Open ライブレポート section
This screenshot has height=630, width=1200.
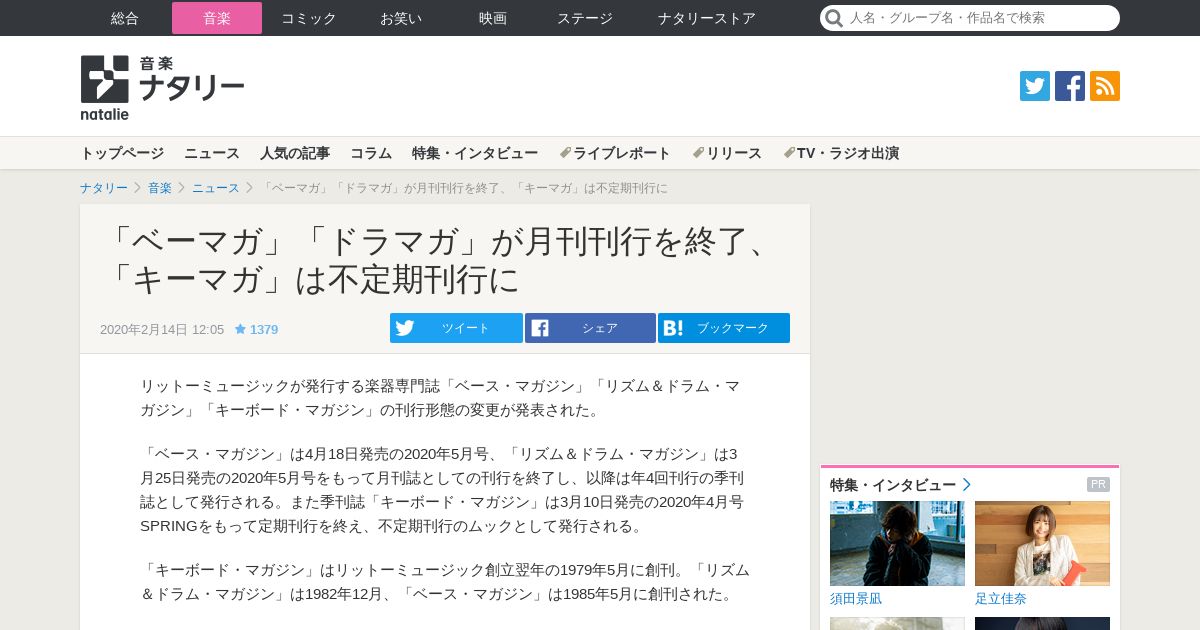click(x=615, y=153)
